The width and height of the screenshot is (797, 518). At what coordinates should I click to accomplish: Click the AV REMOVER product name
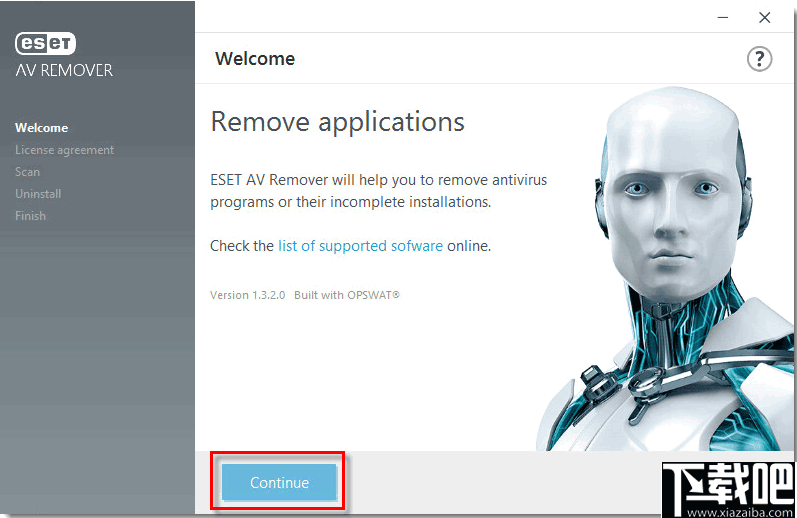(x=64, y=70)
